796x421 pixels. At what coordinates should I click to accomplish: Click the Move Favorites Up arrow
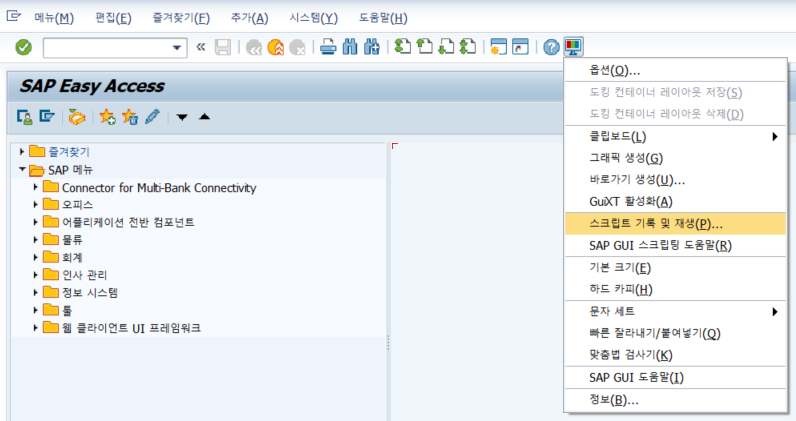[205, 117]
